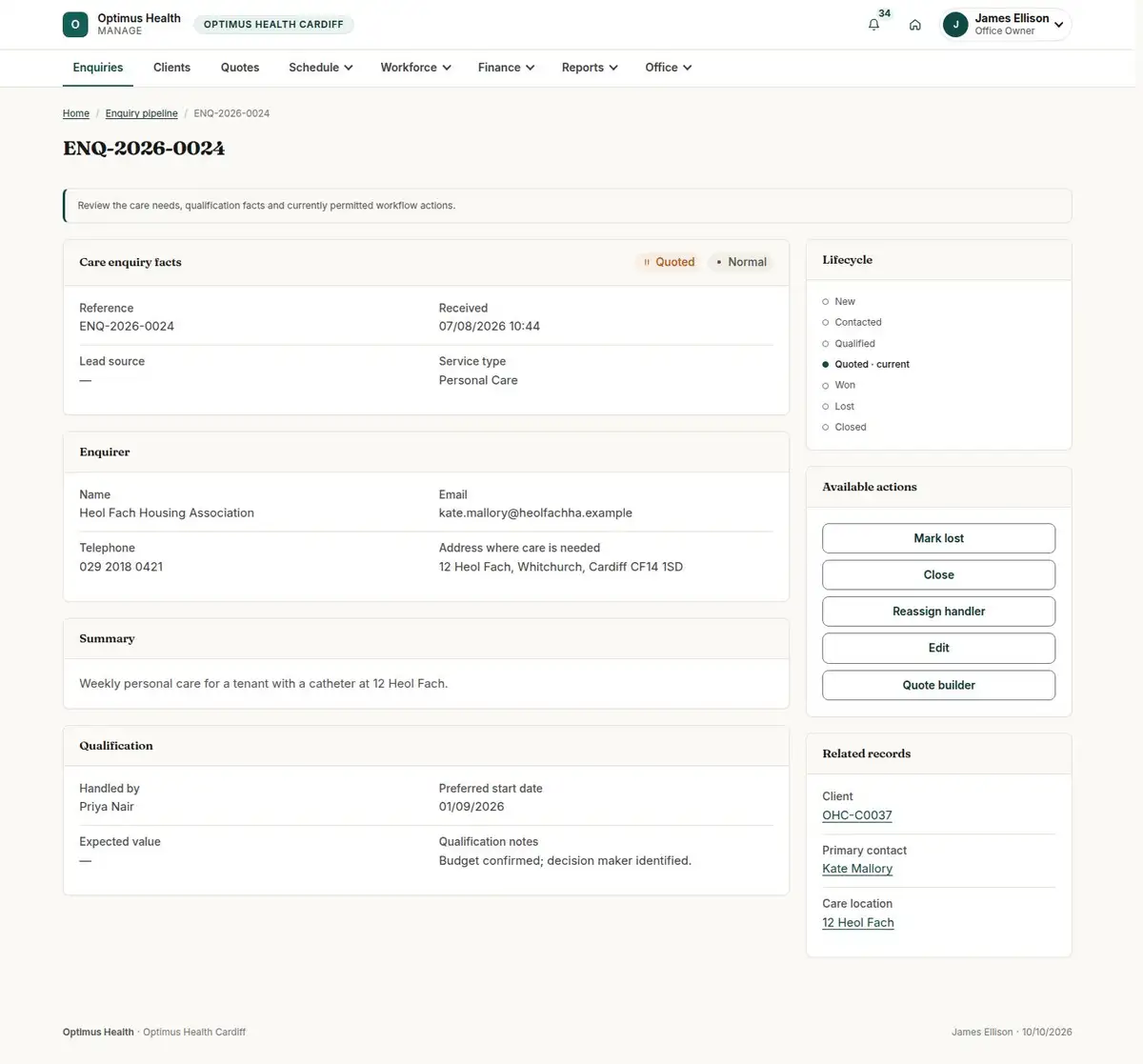The width and height of the screenshot is (1143, 1064).
Task: Click the 'Quoted · current' lifecycle step
Action: coord(866,364)
